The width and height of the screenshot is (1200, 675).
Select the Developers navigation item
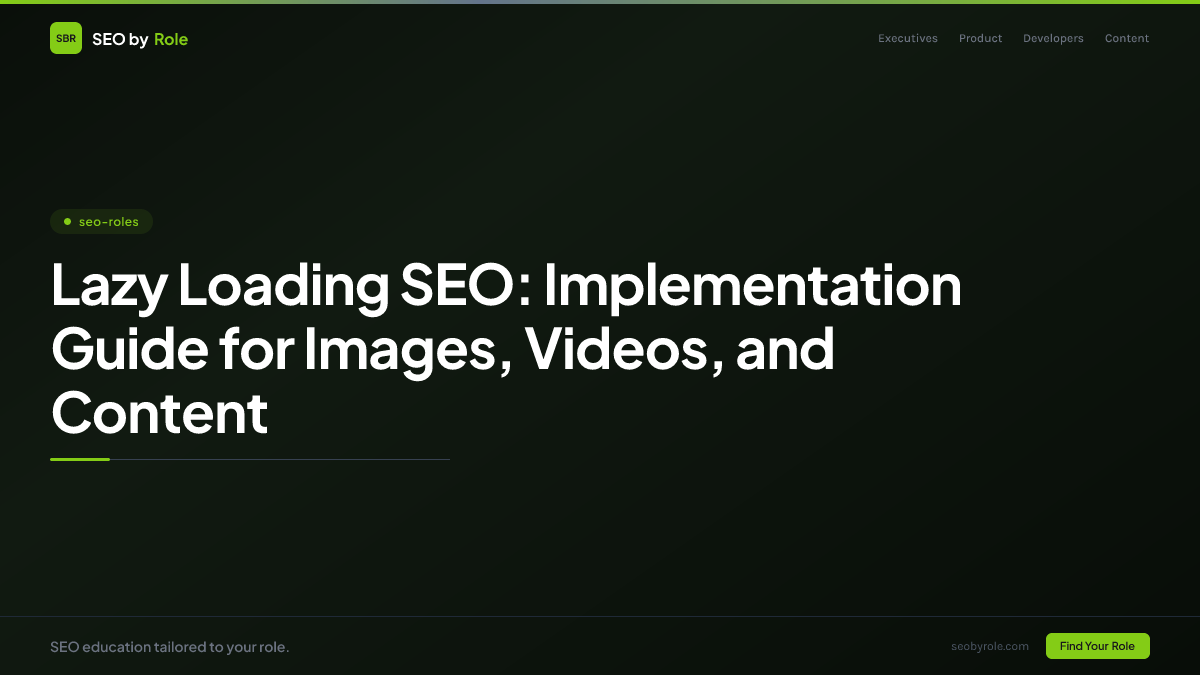coord(1053,38)
